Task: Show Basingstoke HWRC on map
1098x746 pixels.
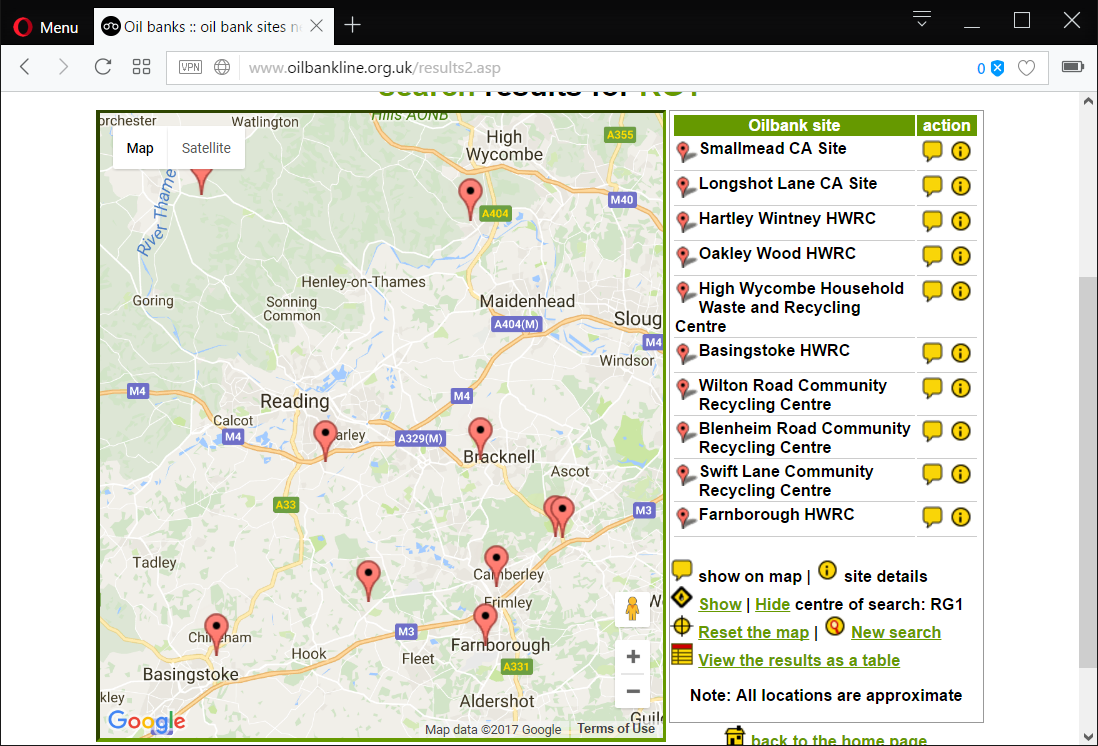Action: pyautogui.click(x=932, y=352)
